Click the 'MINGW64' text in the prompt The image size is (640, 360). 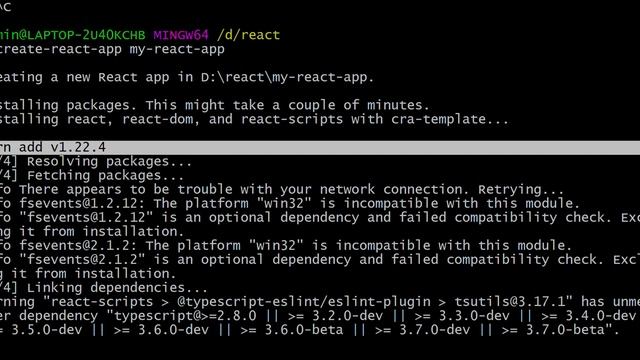click(x=181, y=35)
